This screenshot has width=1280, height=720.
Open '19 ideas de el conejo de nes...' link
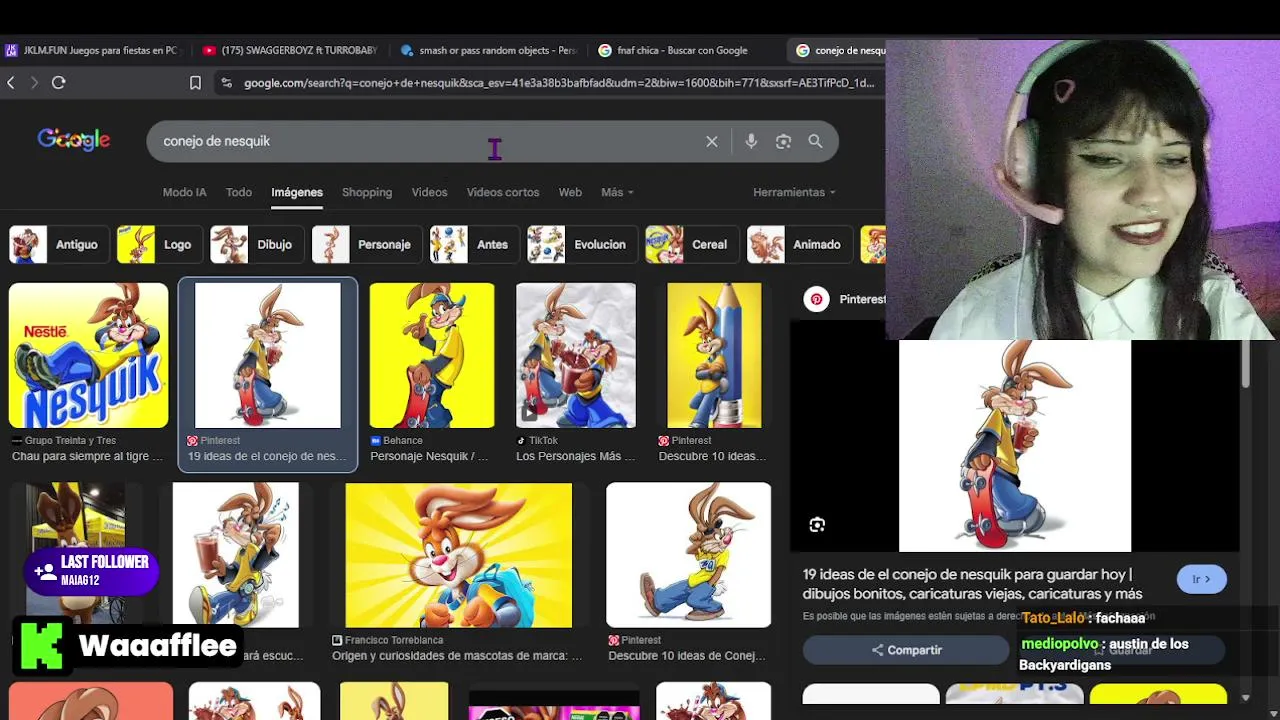[x=267, y=456]
